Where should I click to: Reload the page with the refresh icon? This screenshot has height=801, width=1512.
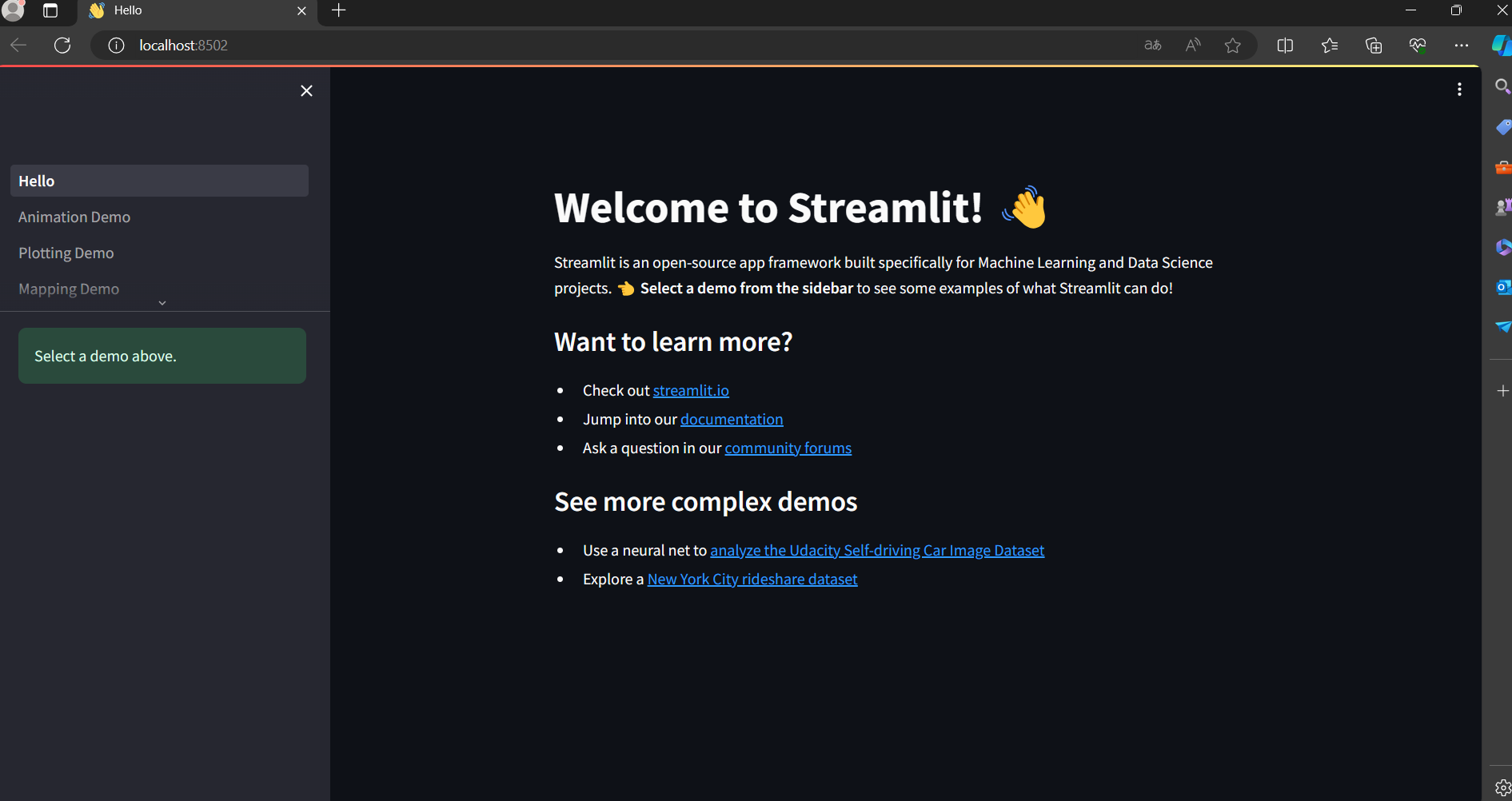click(x=62, y=46)
